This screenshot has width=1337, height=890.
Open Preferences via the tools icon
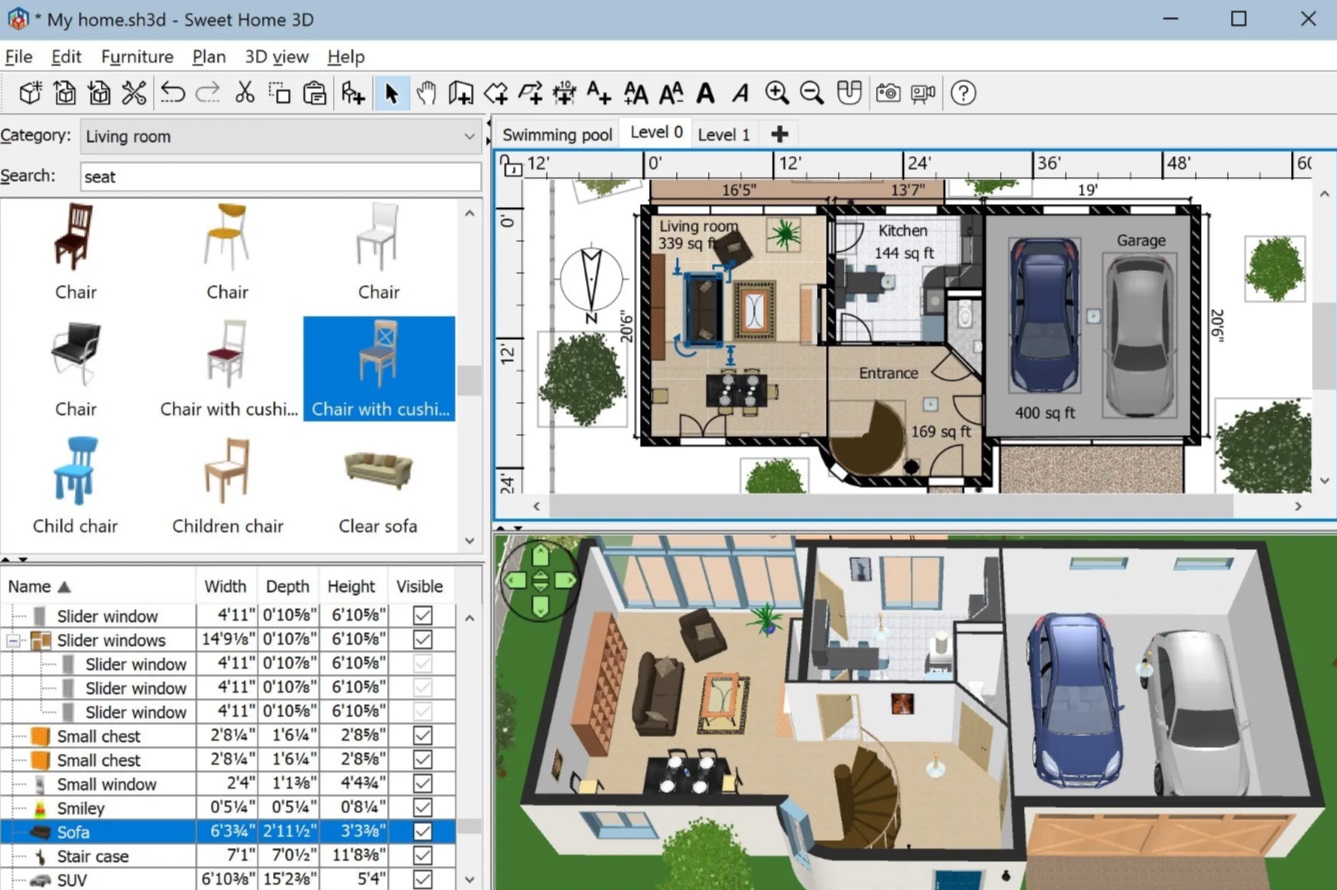(x=134, y=93)
